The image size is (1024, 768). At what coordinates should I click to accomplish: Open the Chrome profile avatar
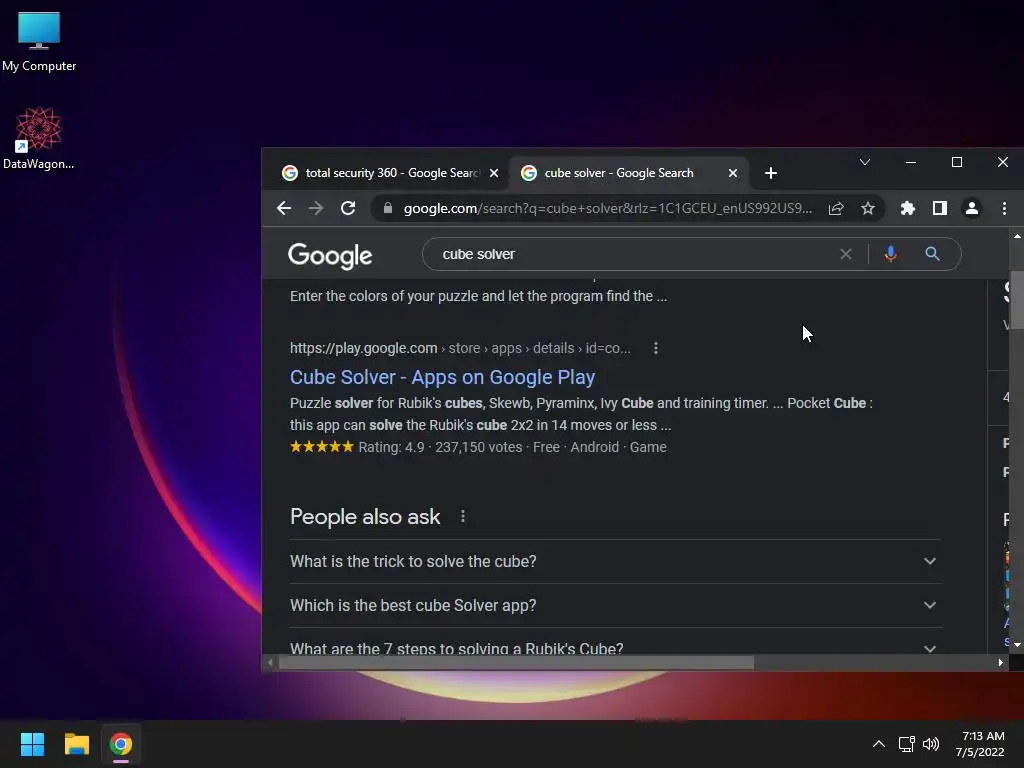(972, 208)
